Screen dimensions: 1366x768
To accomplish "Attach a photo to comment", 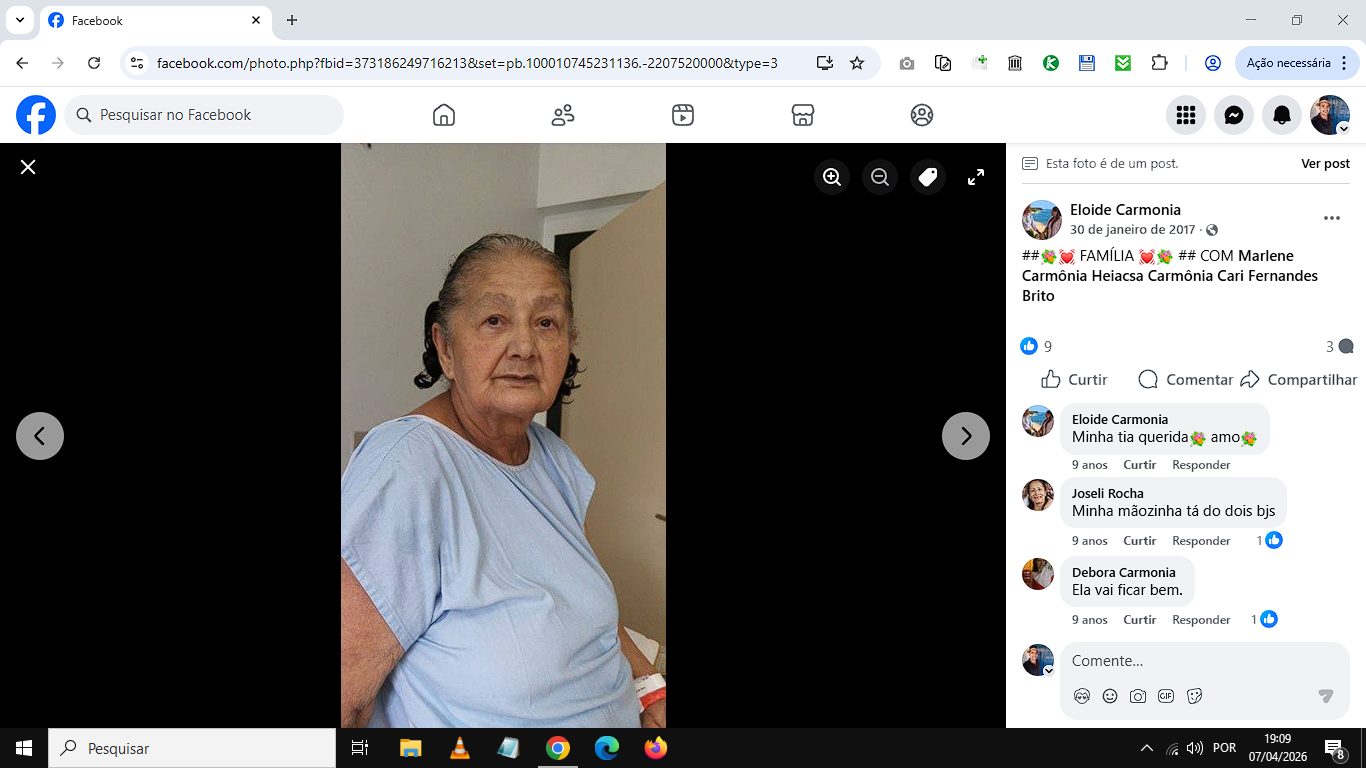I will pos(1138,696).
